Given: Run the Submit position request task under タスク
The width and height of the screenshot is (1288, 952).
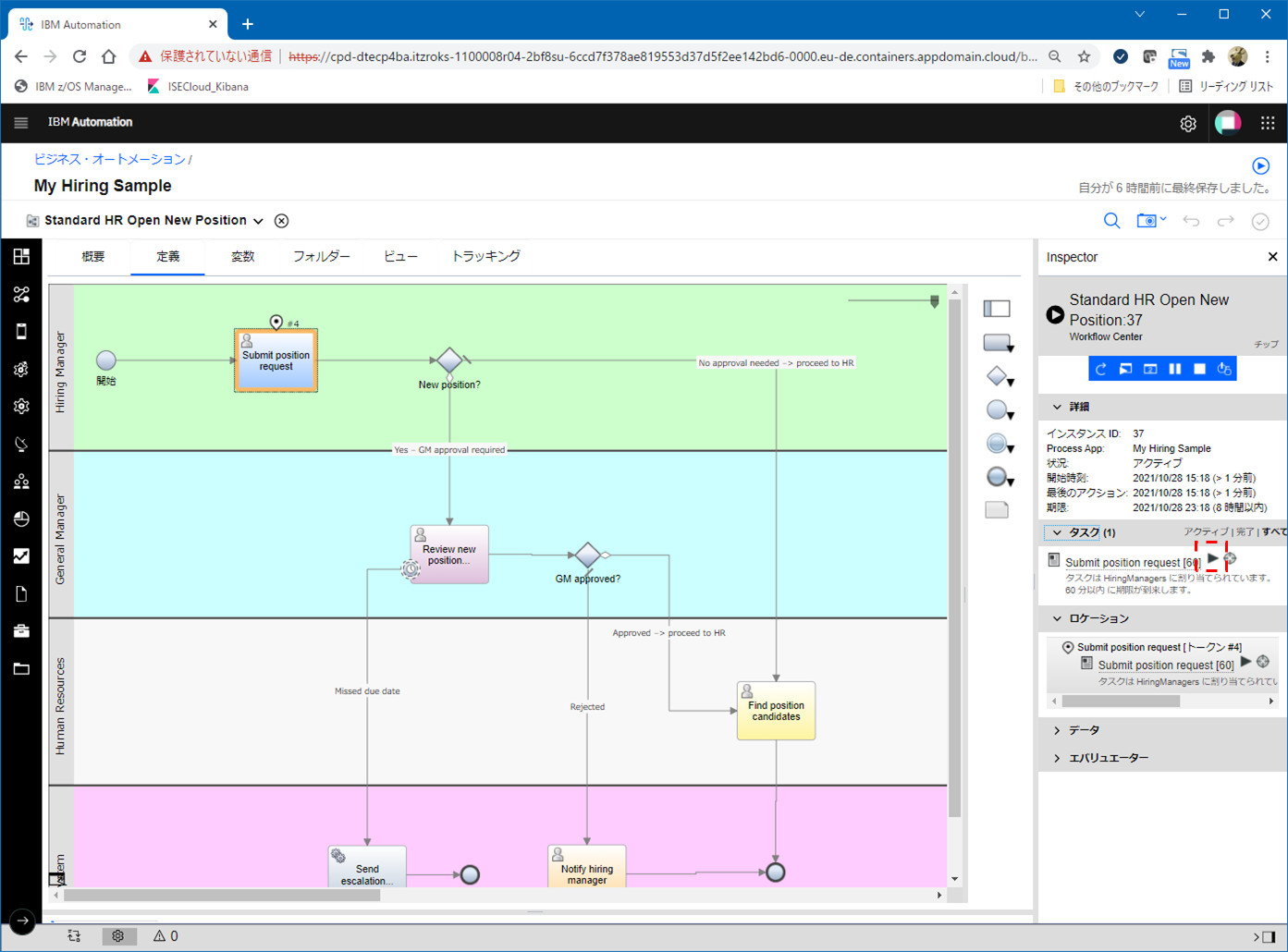Looking at the screenshot, I should 1212,558.
